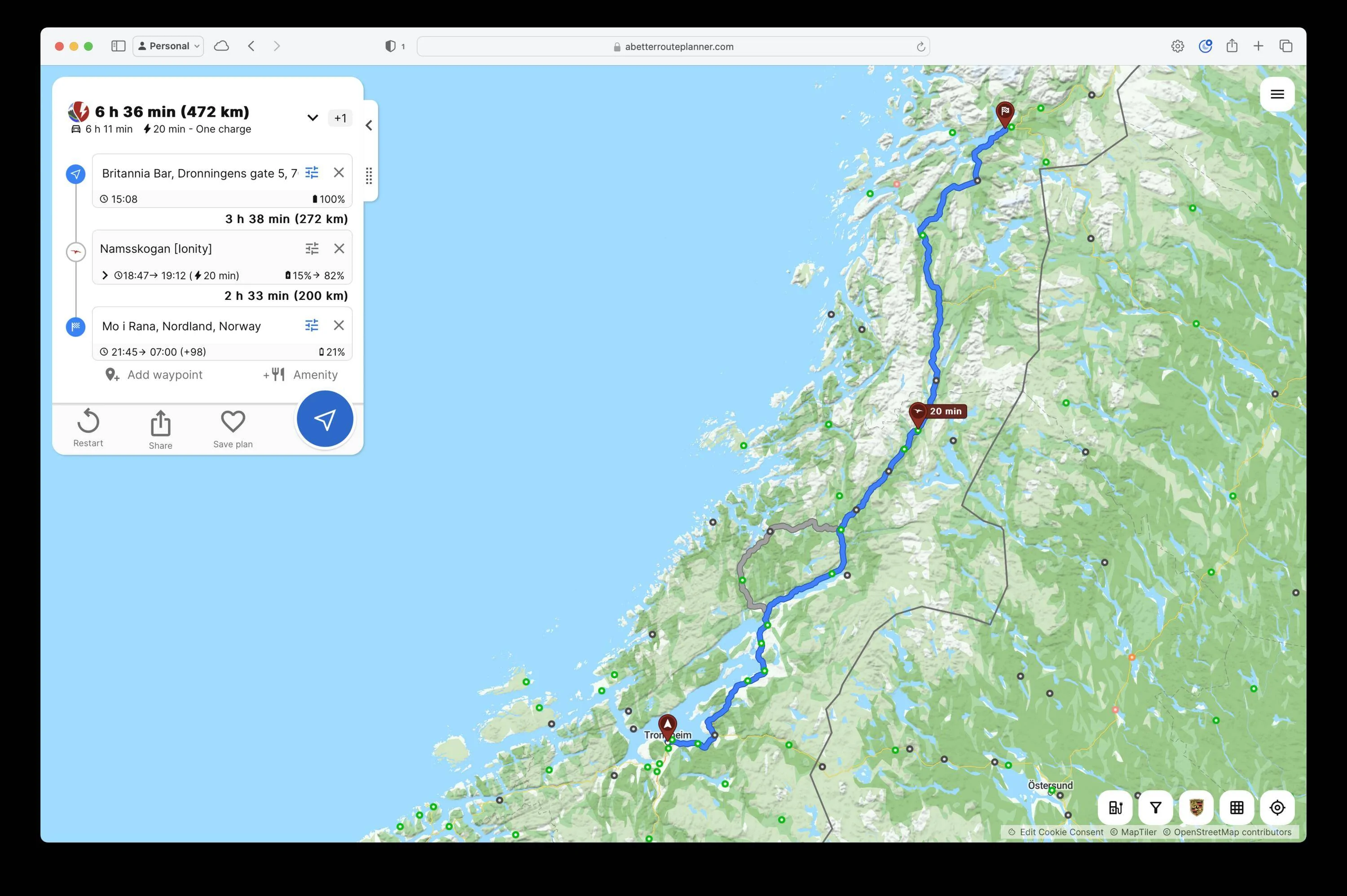Open a new Safari tab
The width and height of the screenshot is (1347, 896).
[x=1259, y=46]
